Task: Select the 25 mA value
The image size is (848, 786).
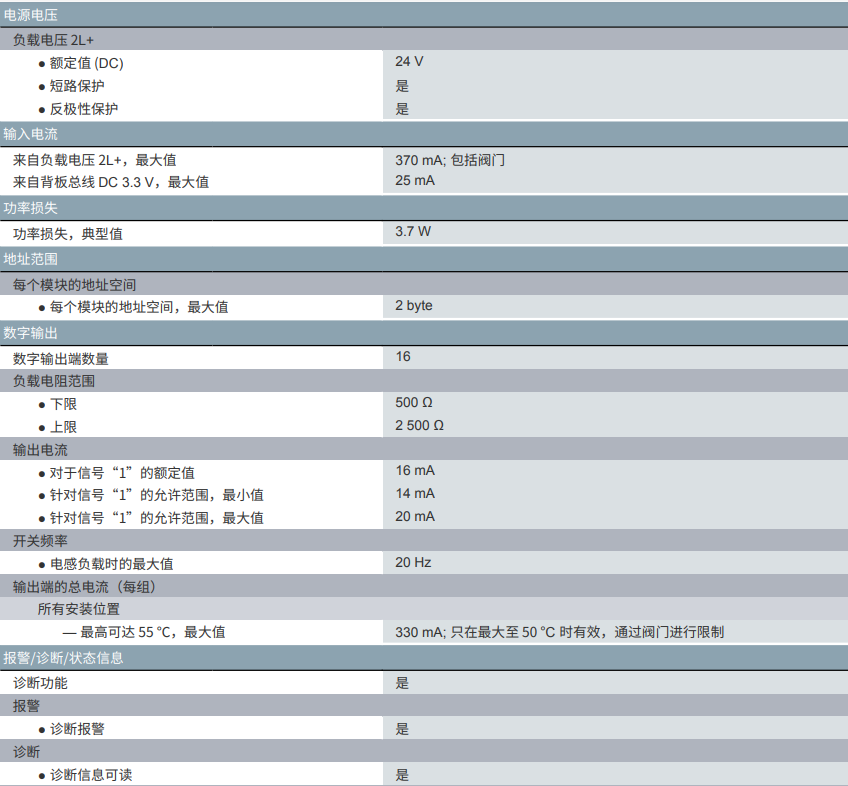Action: click(415, 181)
